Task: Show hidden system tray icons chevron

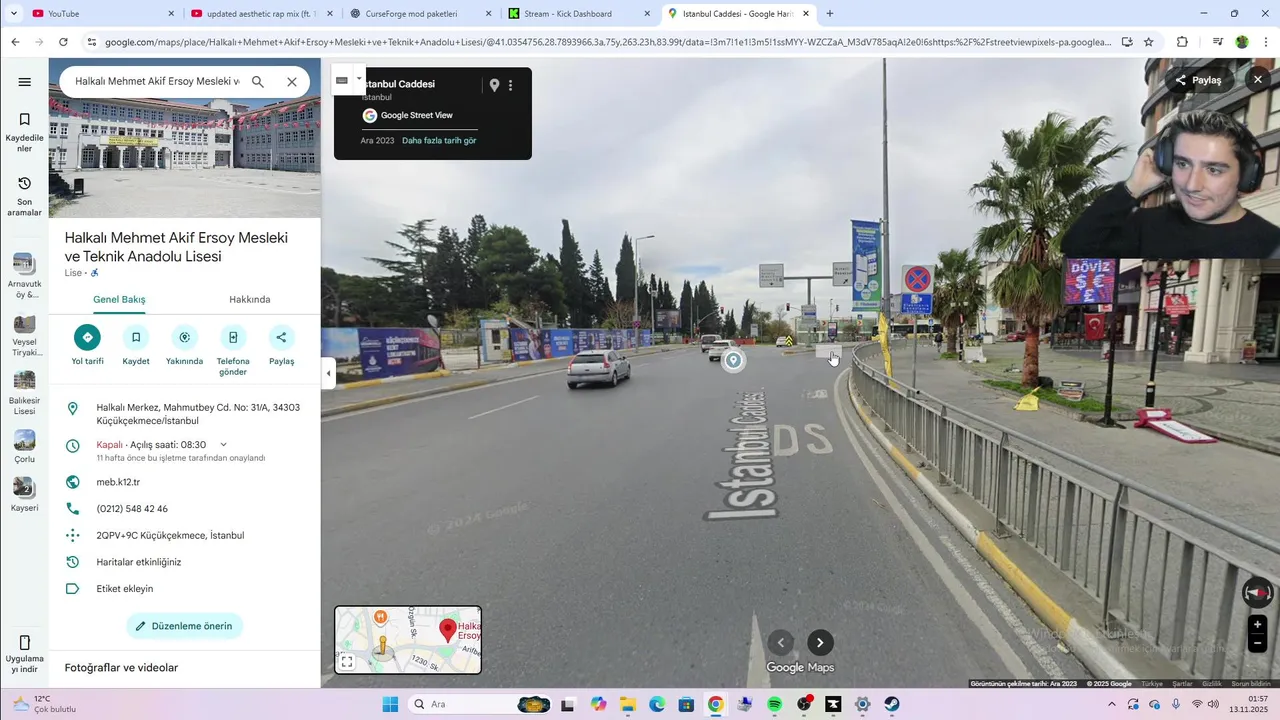Action: (x=1112, y=704)
